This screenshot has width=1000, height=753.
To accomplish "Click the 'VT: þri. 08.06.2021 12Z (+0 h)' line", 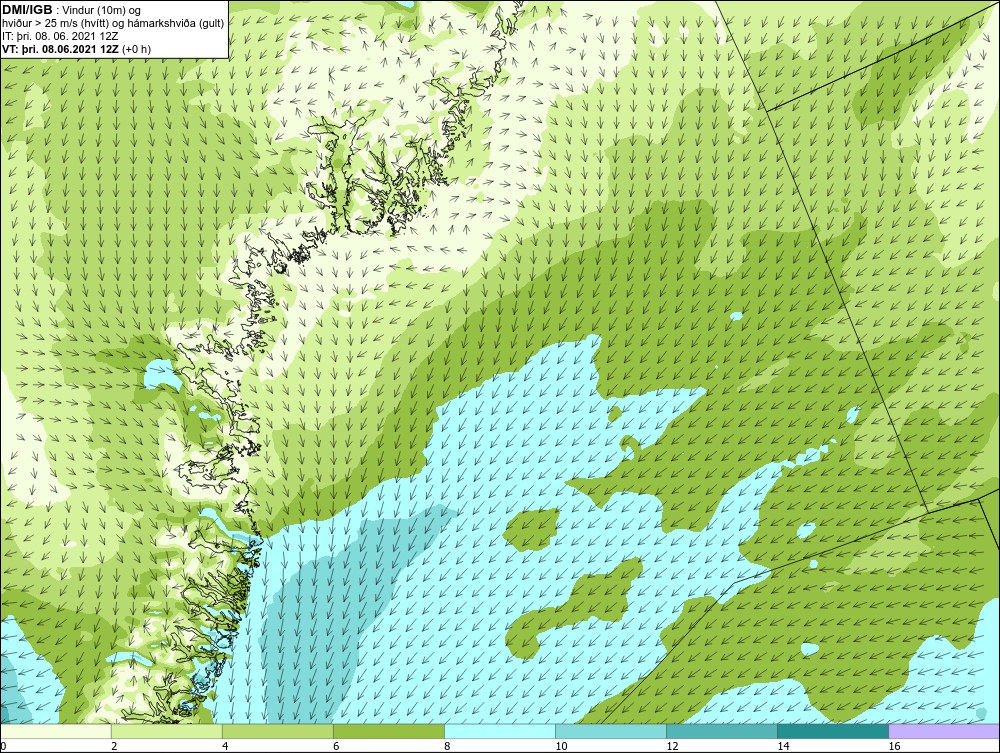I will [x=77, y=49].
